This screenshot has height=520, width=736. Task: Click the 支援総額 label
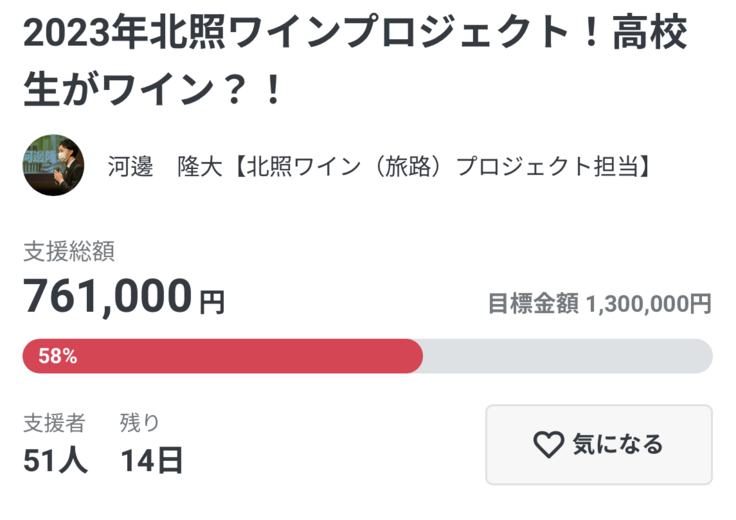pos(69,251)
